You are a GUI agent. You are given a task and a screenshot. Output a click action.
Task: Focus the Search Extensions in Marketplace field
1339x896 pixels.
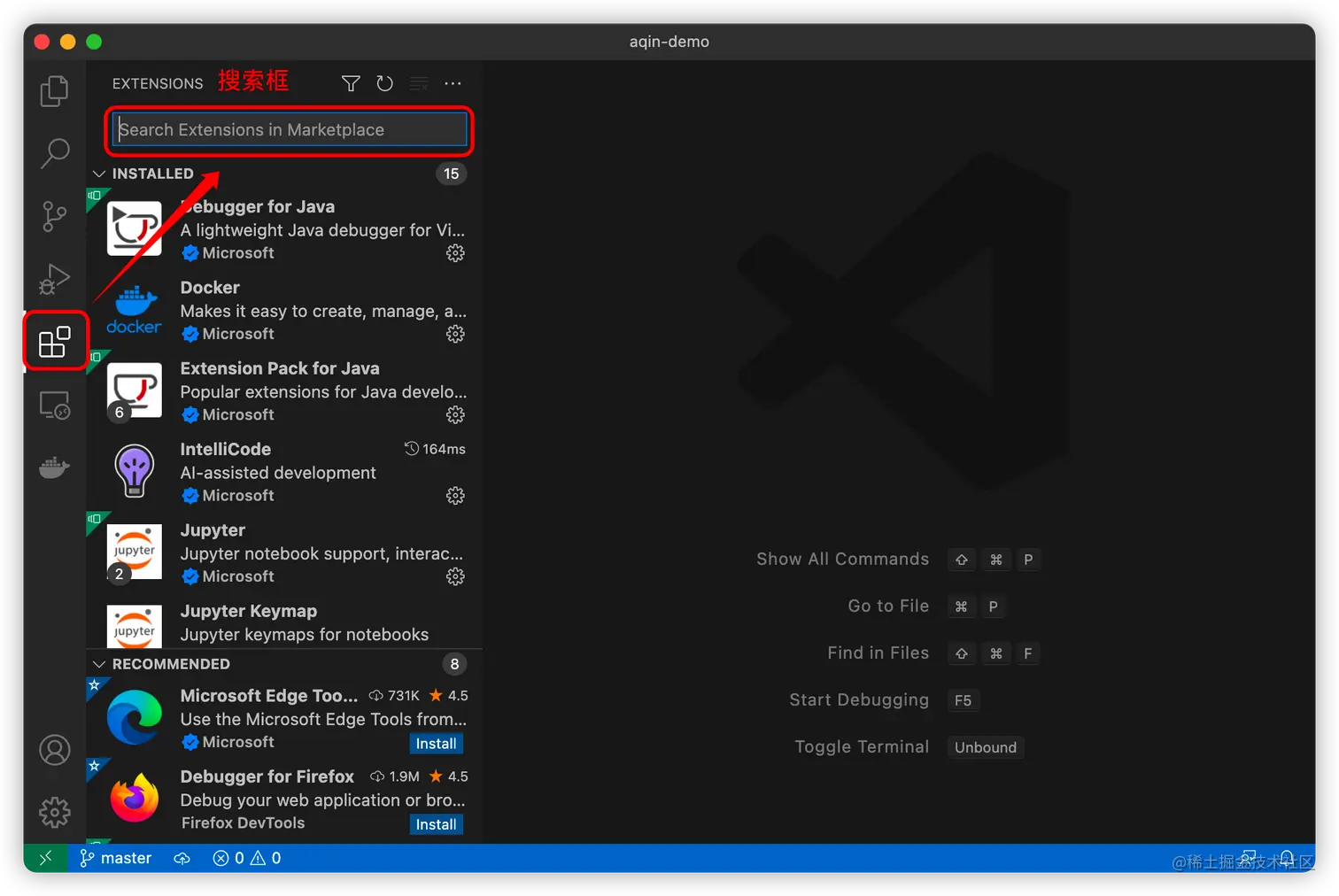tap(290, 129)
